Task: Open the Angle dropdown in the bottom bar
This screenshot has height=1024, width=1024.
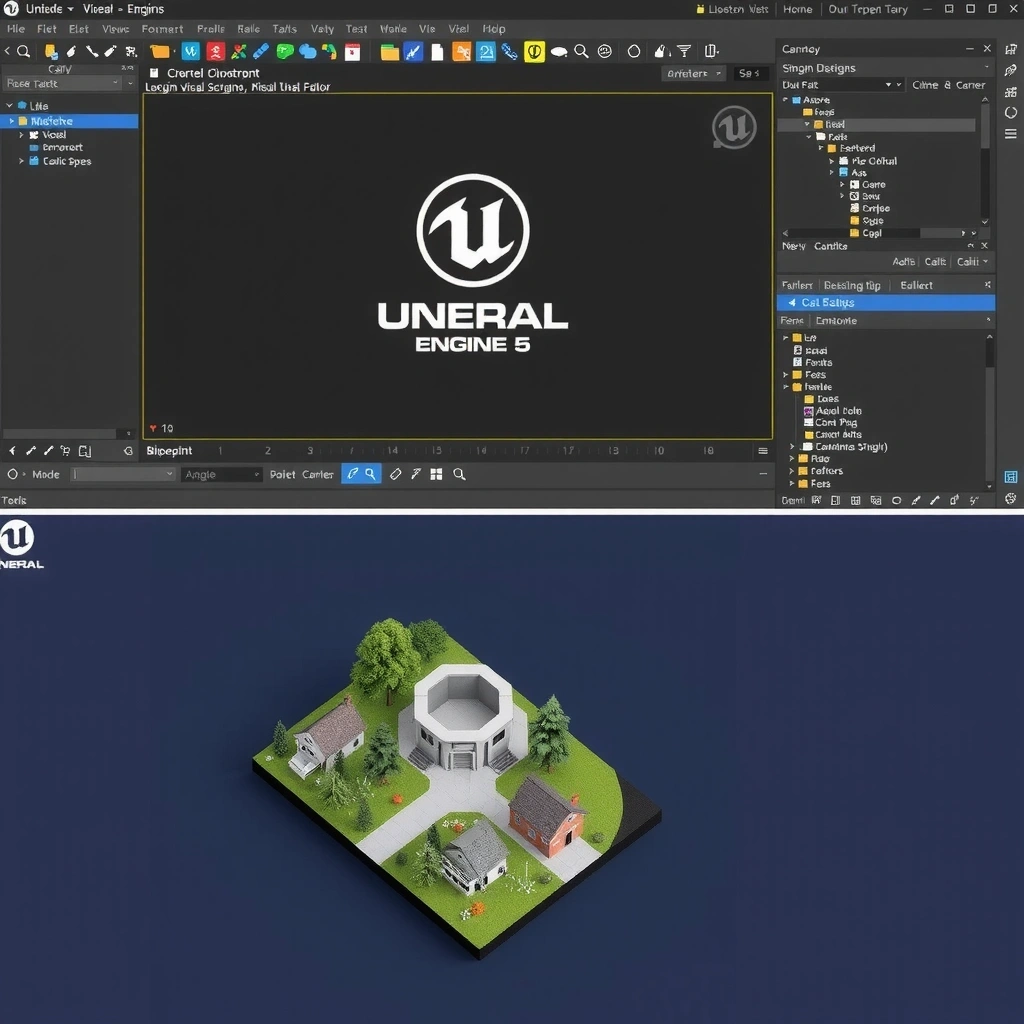Action: pos(220,474)
